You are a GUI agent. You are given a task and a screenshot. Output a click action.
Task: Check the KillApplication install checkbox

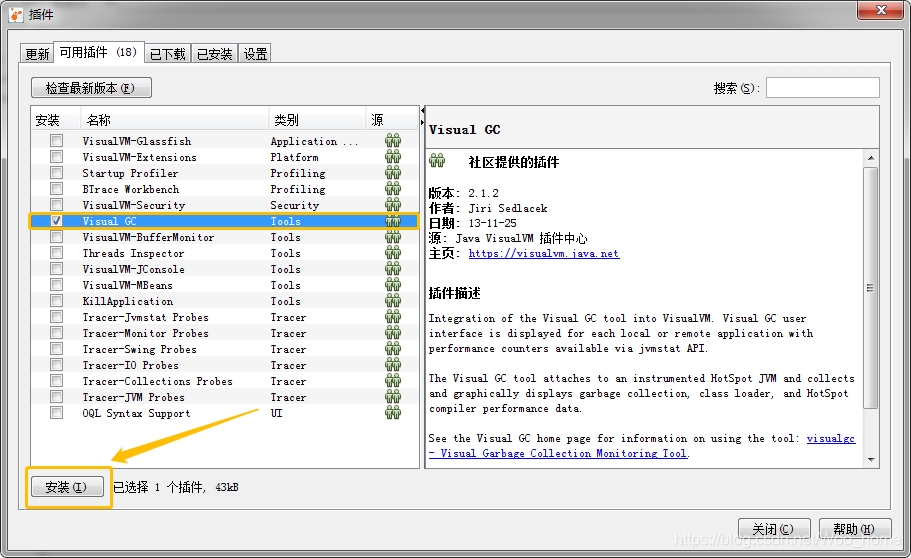click(56, 301)
